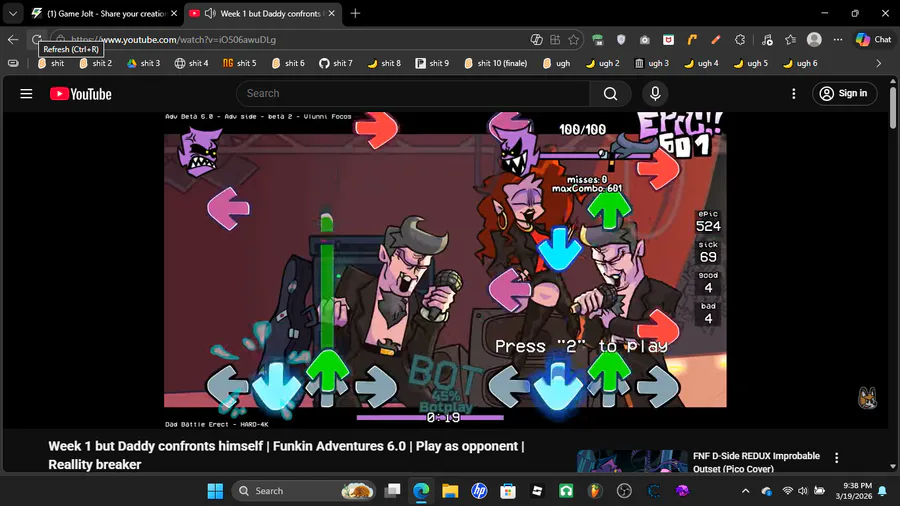The image size is (900, 506).
Task: Open the media control music note icon
Action: 767,40
